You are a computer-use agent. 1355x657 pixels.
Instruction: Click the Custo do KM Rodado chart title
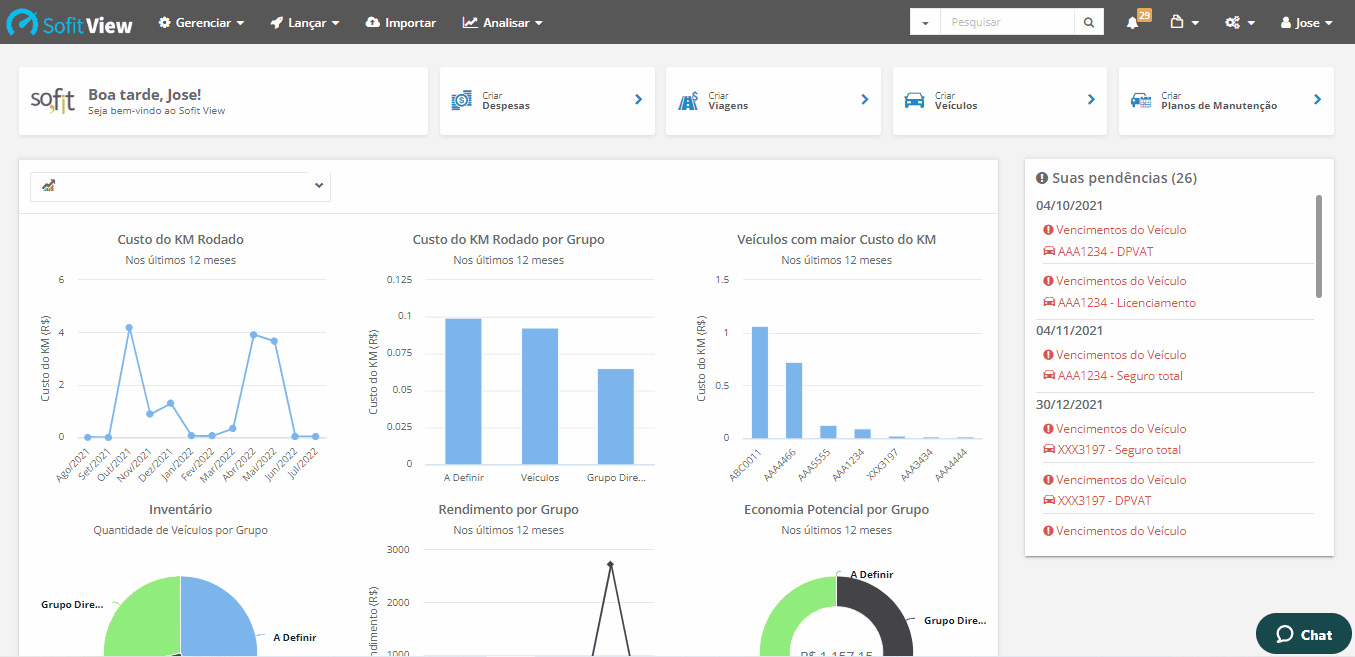coord(181,239)
